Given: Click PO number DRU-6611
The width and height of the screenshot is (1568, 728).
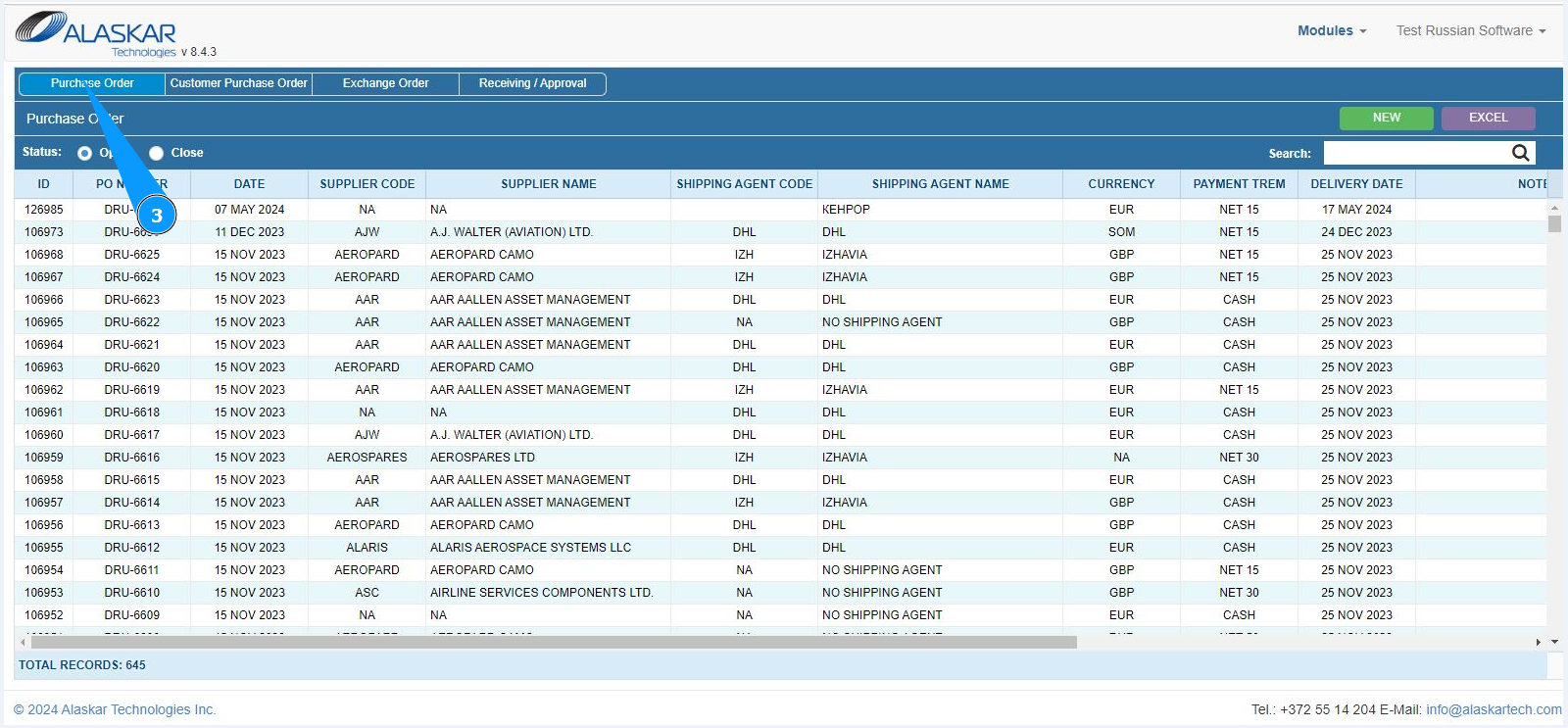Looking at the screenshot, I should 131,570.
